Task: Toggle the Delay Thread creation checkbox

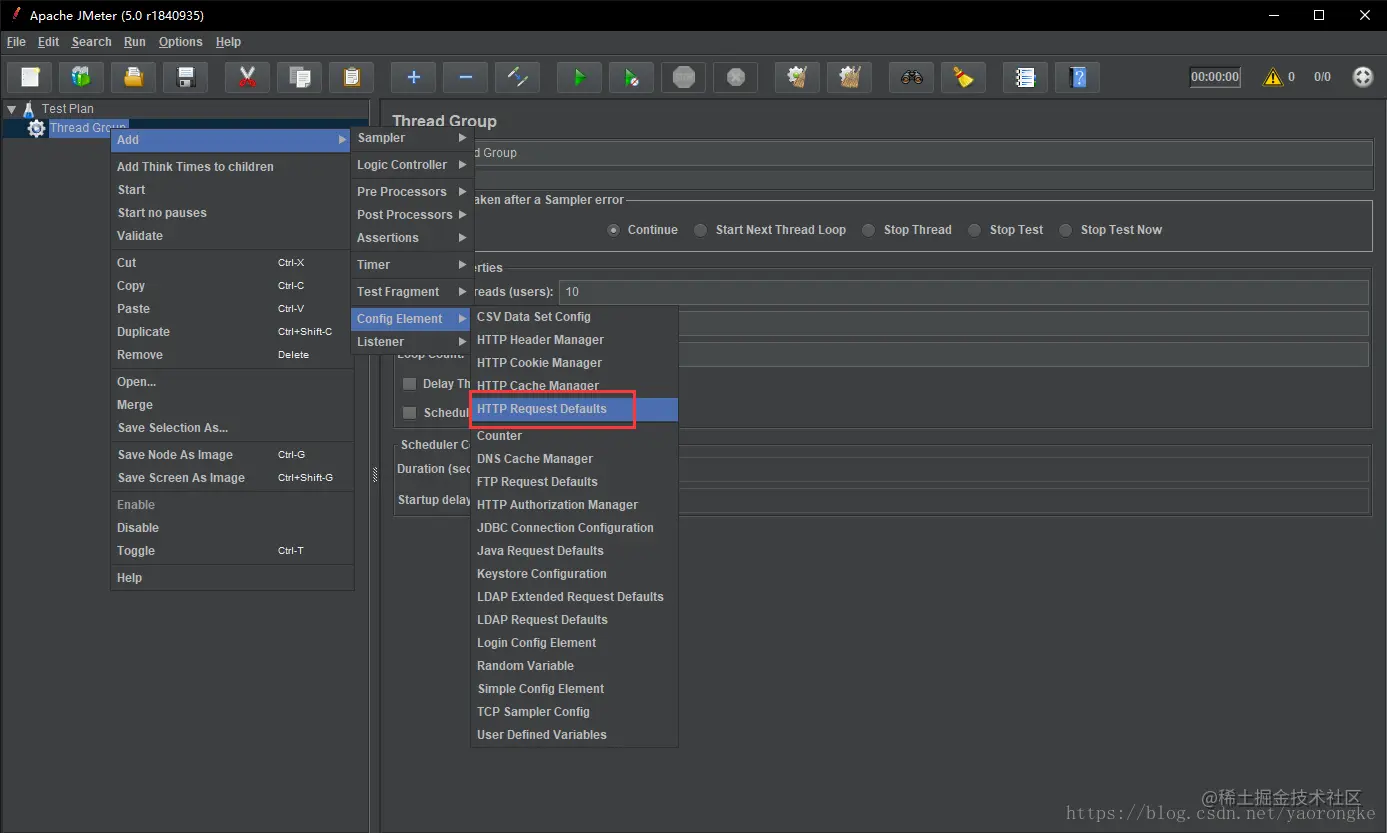Action: (x=409, y=384)
